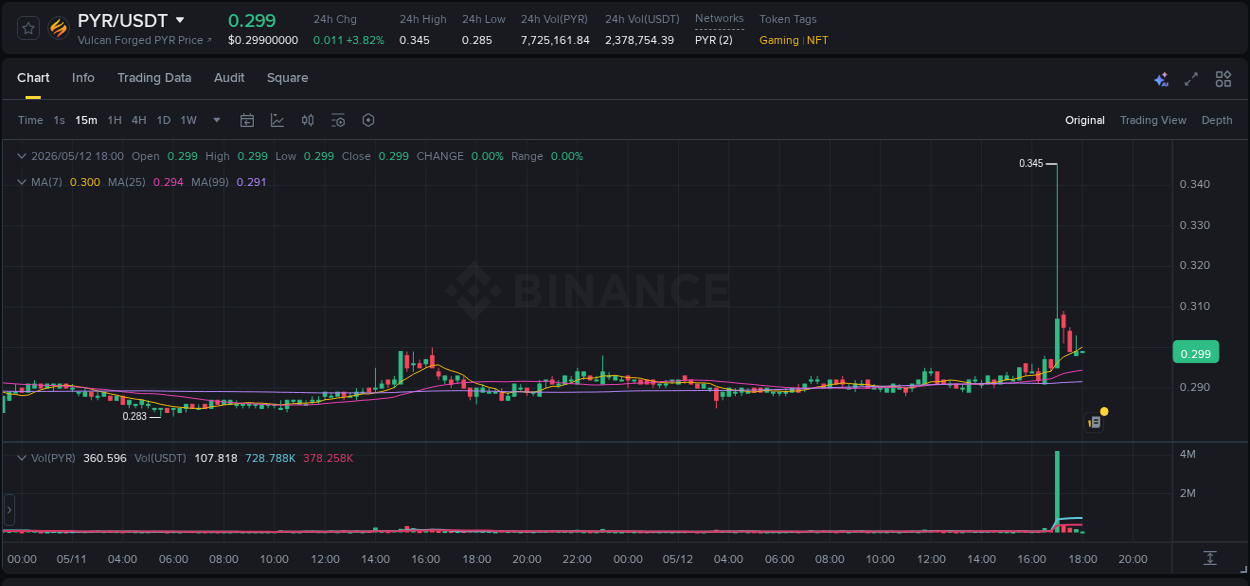Expand the left side panel arrow
This screenshot has height=586, width=1250.
[x=9, y=509]
